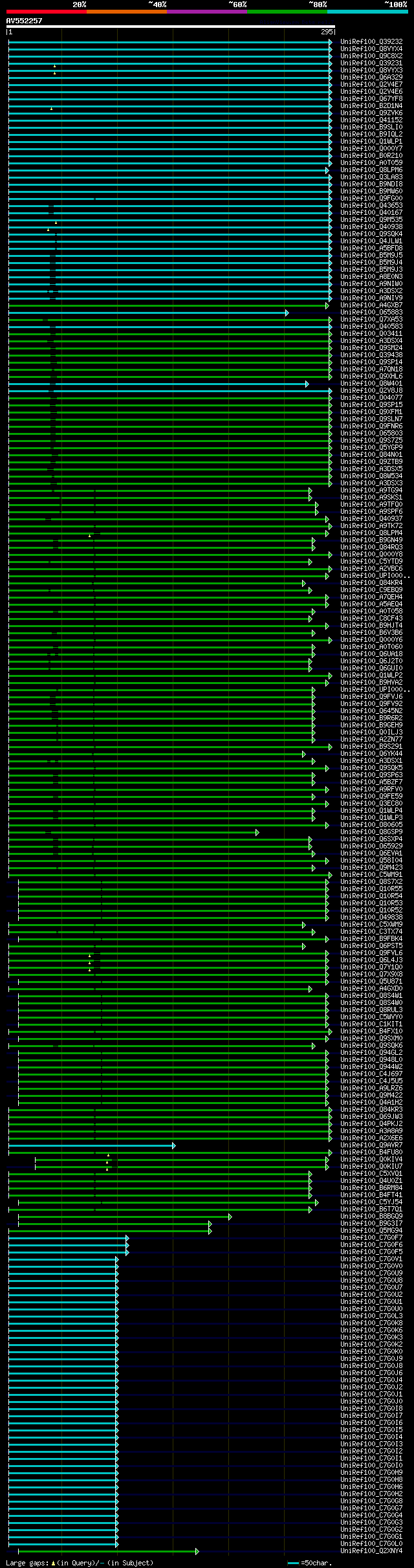The height and width of the screenshot is (1568, 414).
Task: Open hit UniRef100_Q39232
Action: [x=371, y=42]
